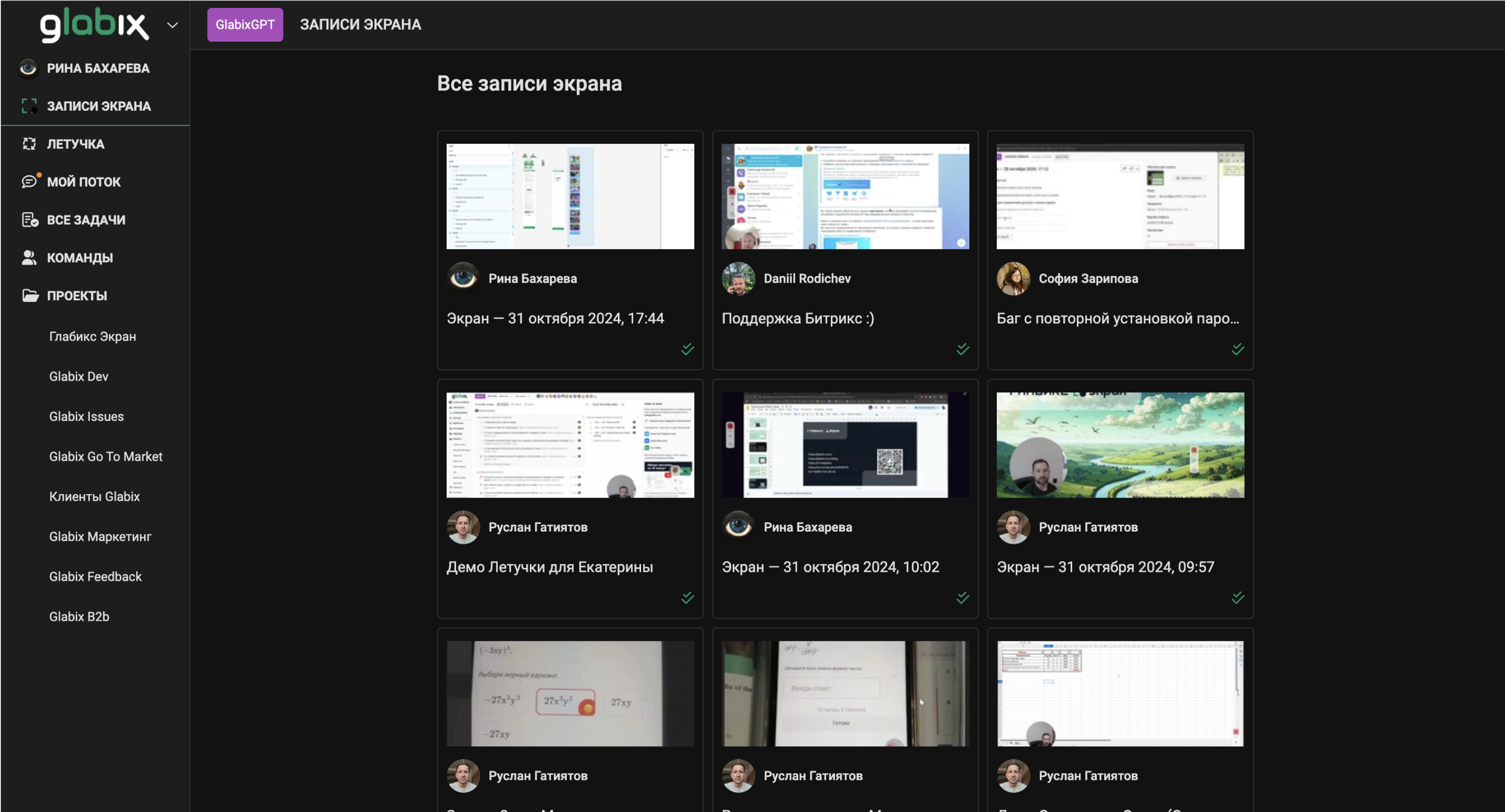Click the Записи экрана sidebar icon

29,106
